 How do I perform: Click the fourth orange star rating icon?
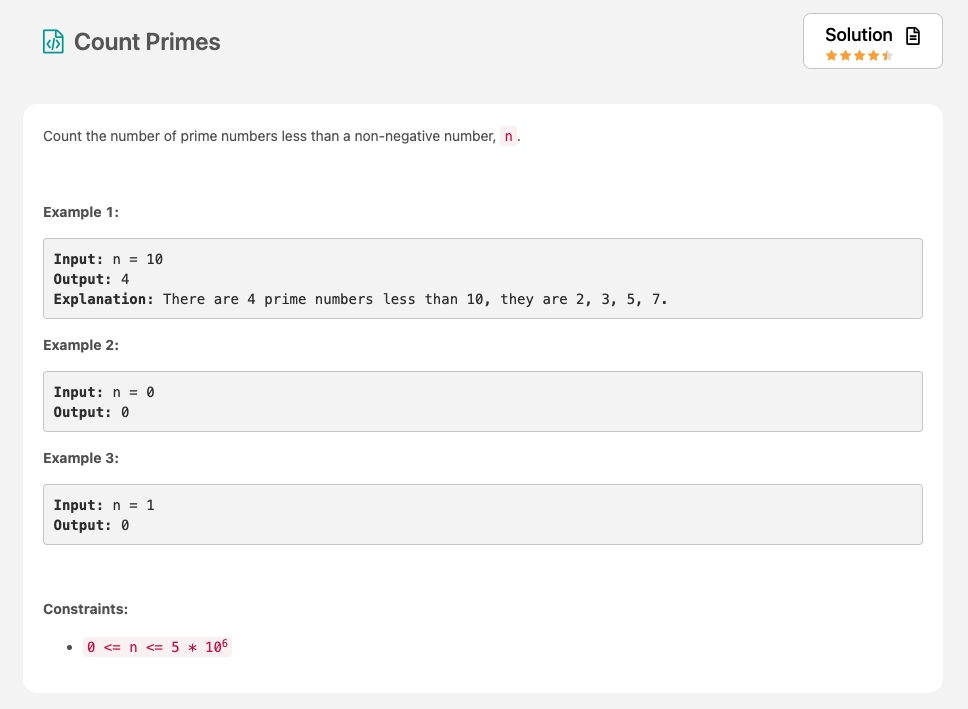tap(874, 55)
